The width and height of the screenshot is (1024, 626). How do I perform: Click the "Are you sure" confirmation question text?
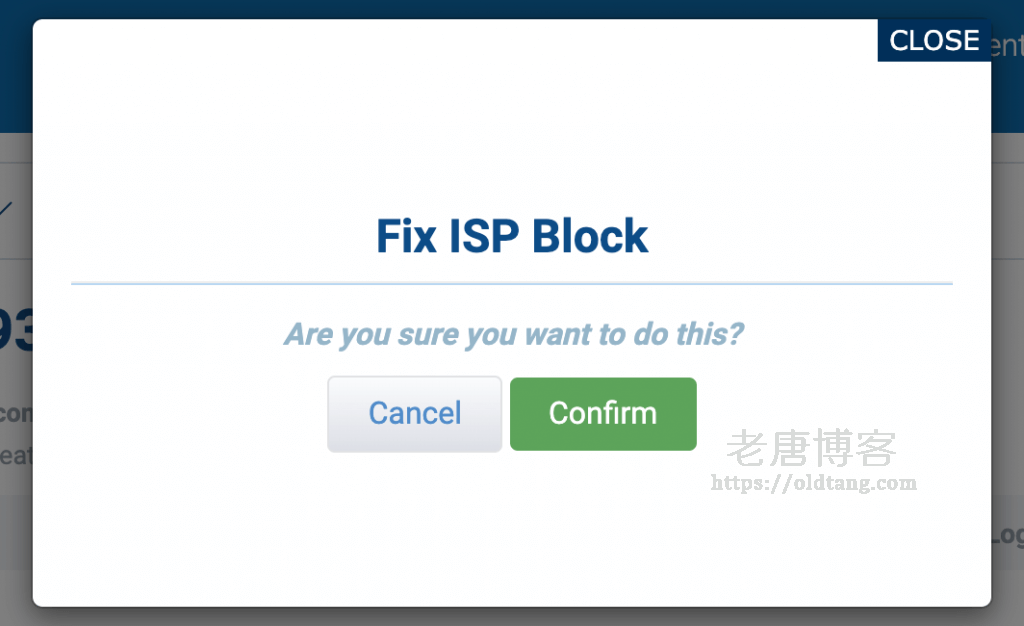coord(513,334)
